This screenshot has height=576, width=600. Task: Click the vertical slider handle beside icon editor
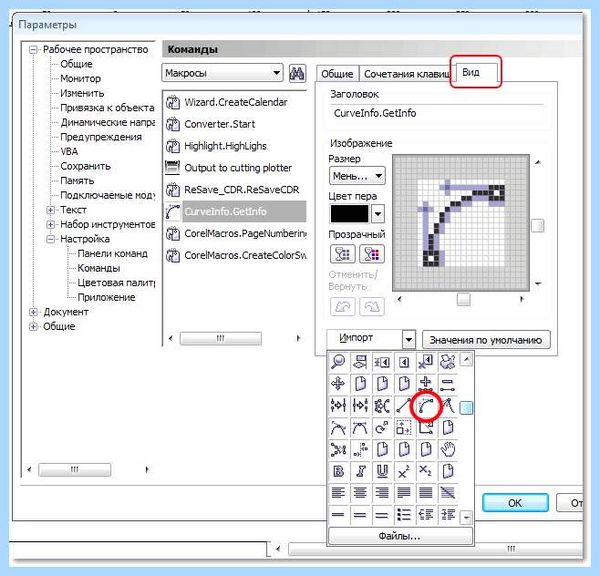(x=538, y=226)
